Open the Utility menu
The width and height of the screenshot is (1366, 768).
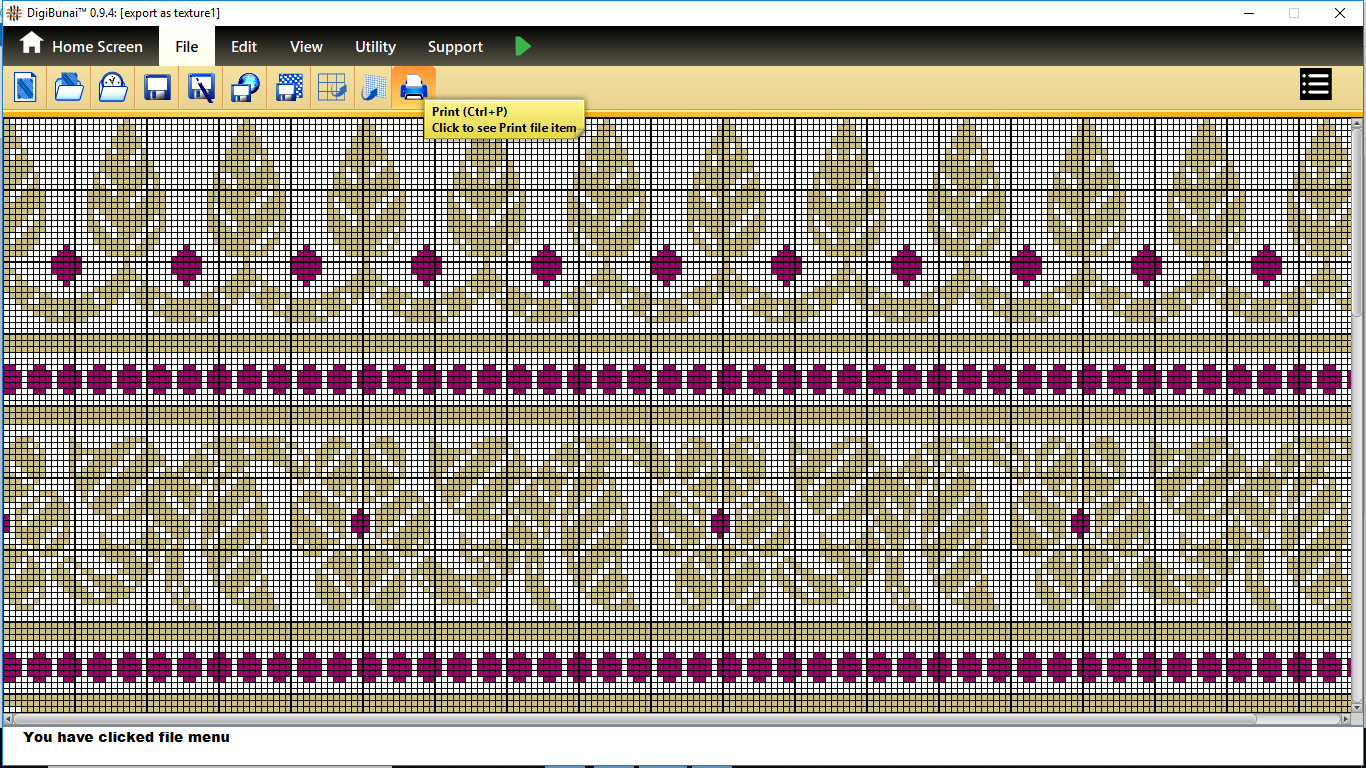tap(375, 47)
